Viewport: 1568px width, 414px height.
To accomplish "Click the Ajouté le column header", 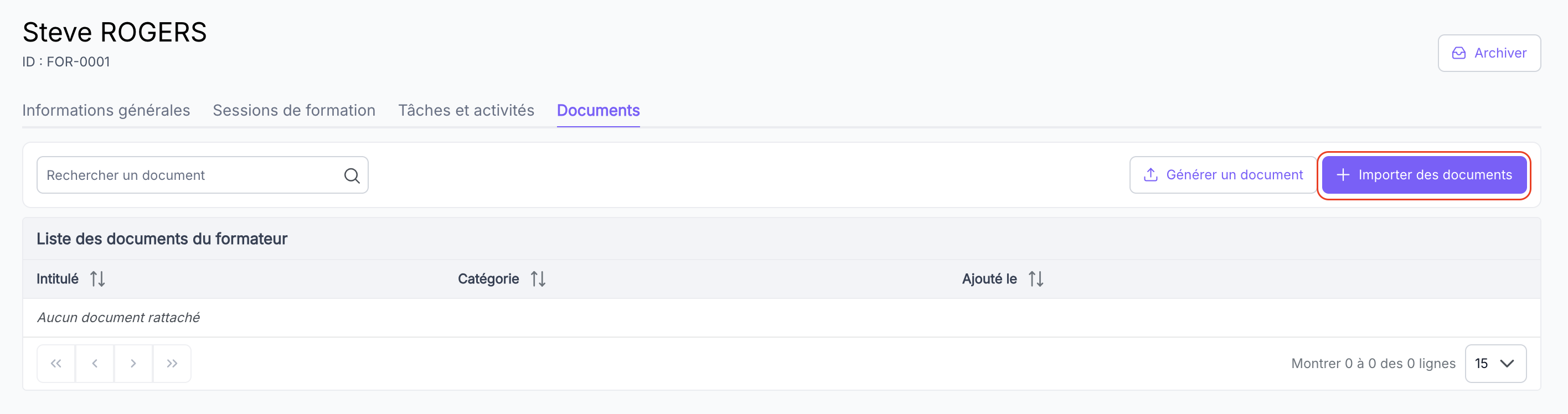I will (989, 279).
